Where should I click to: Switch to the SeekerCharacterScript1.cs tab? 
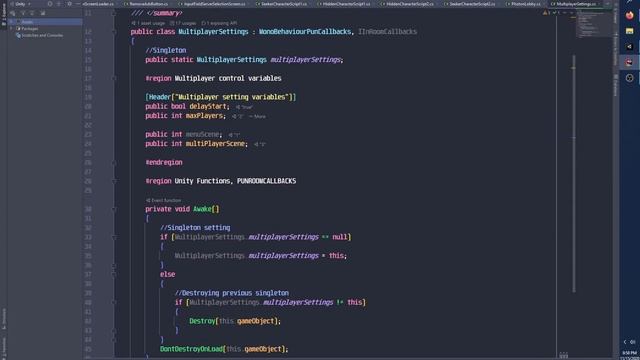[x=283, y=4]
